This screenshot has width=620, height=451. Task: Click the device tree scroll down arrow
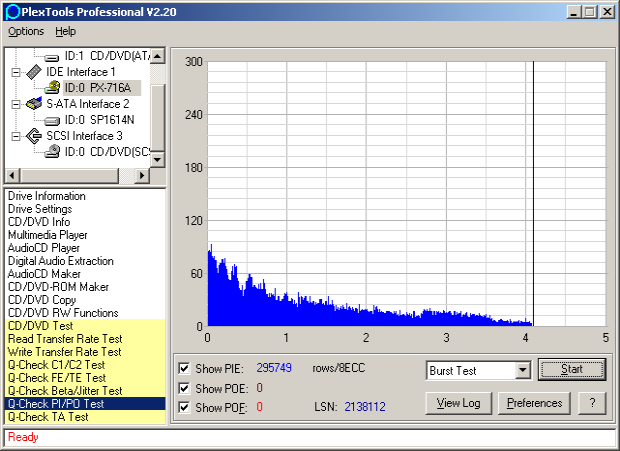158,160
